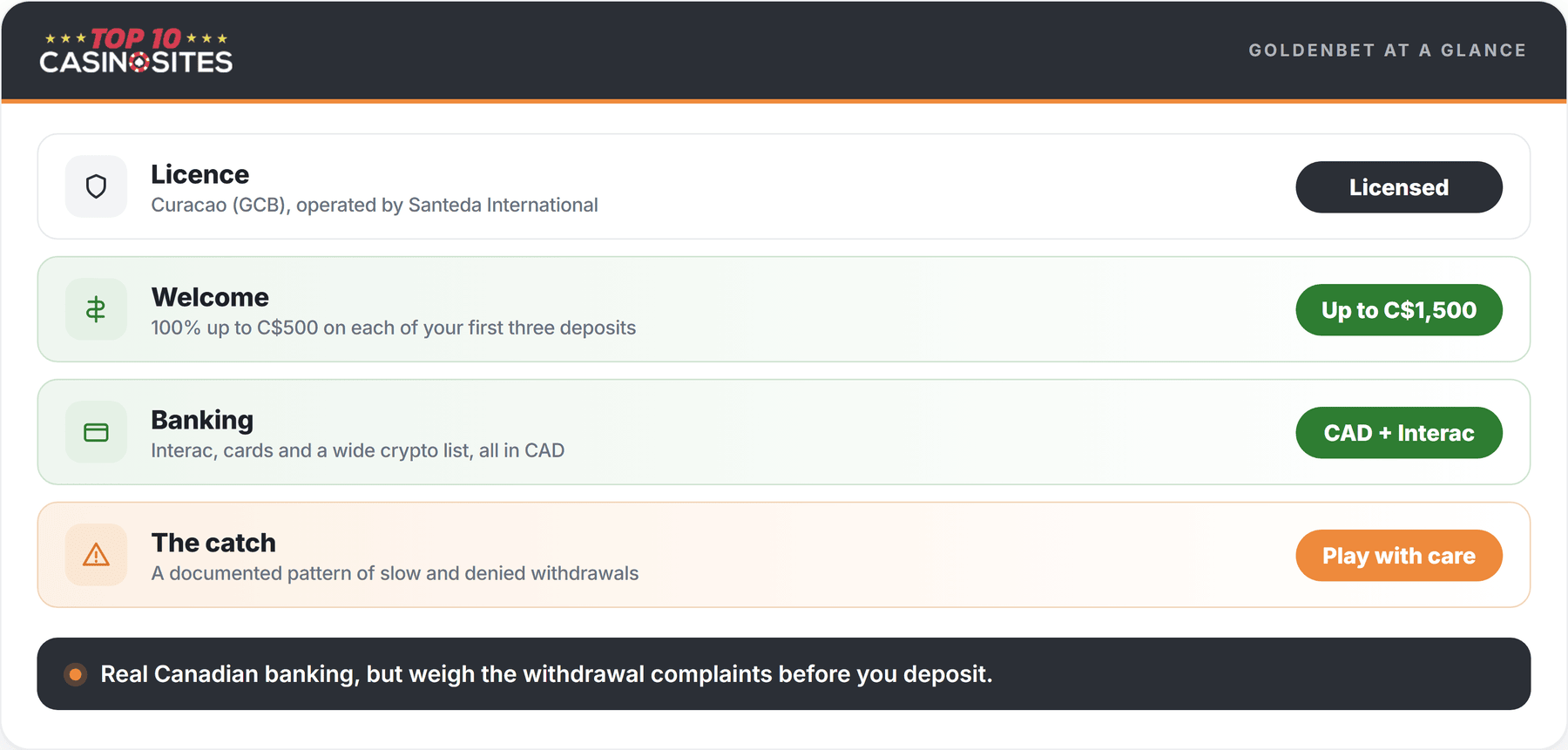The image size is (1568, 750).
Task: Click the stars right of TOP 10
Action: click(x=207, y=38)
